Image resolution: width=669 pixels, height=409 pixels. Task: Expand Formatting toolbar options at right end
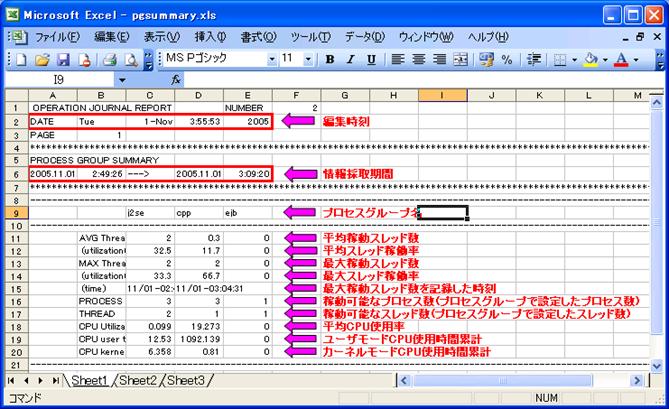[660, 60]
